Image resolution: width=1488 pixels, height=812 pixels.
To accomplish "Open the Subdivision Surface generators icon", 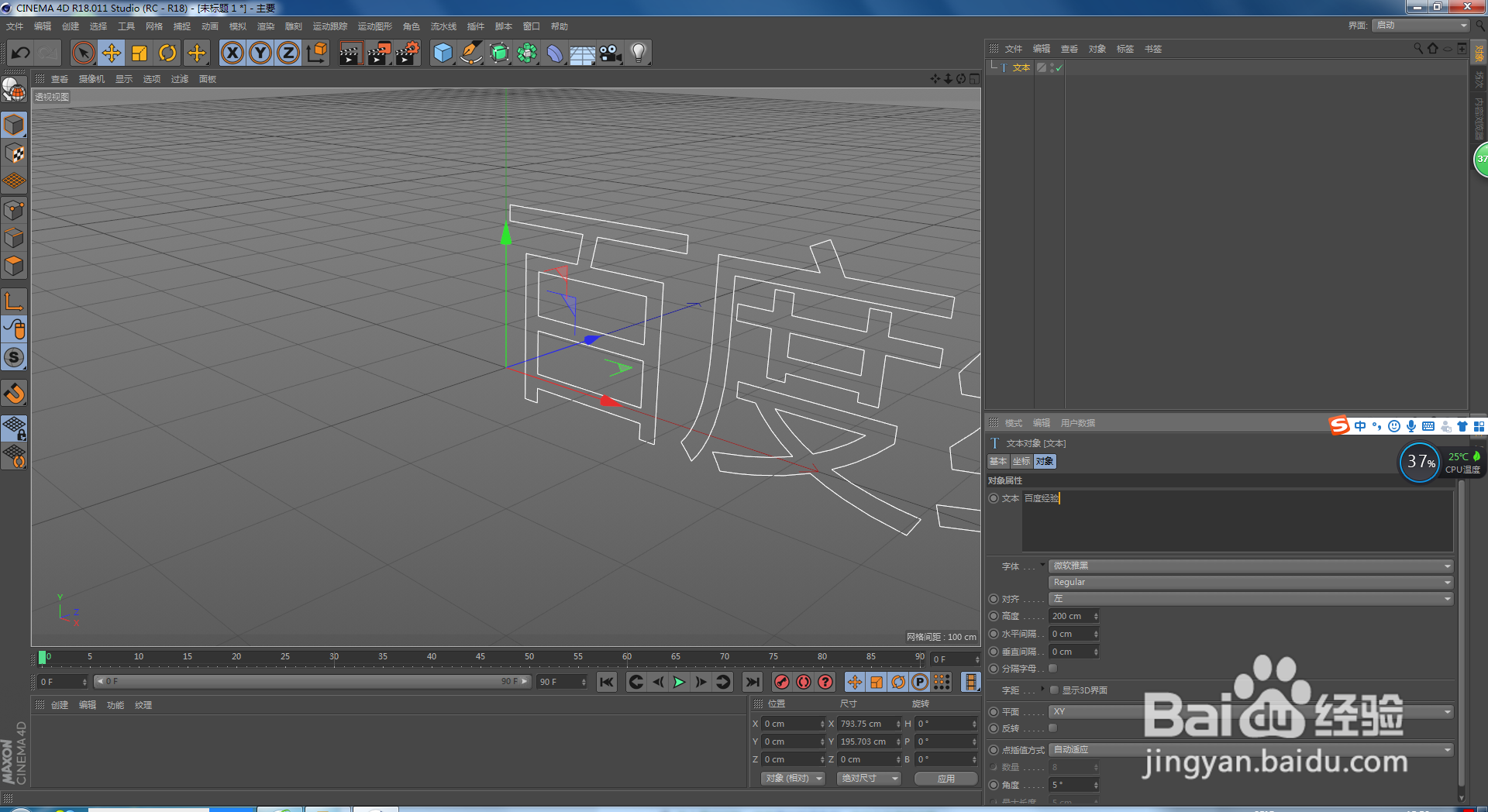I will point(499,53).
